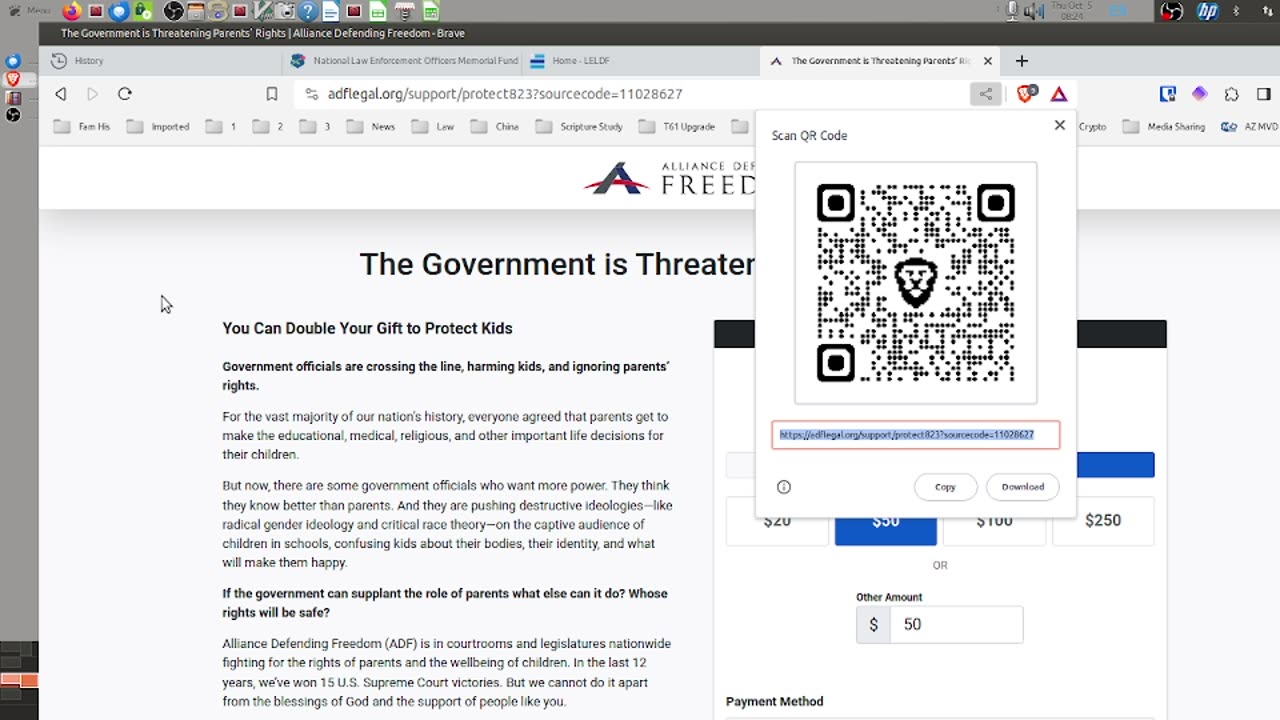Reload the current page
Screen dimensions: 1280x720
[x=125, y=94]
